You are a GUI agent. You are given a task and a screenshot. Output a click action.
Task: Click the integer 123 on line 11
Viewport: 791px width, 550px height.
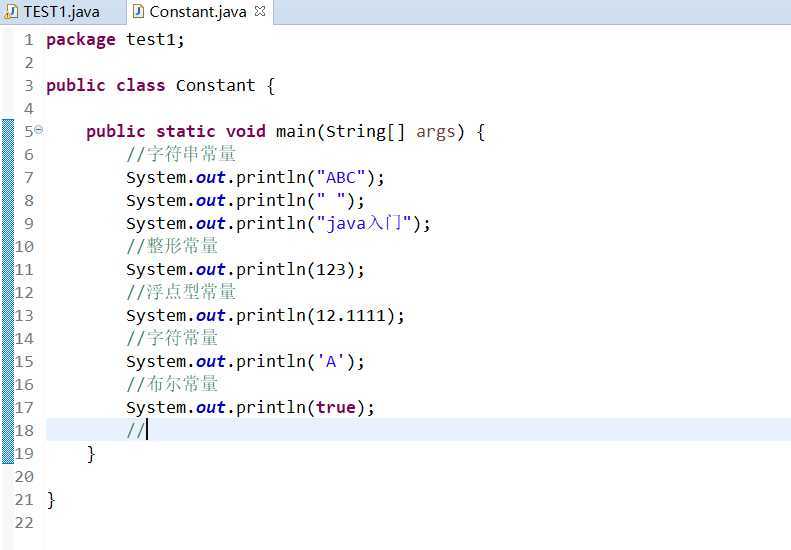tap(331, 269)
